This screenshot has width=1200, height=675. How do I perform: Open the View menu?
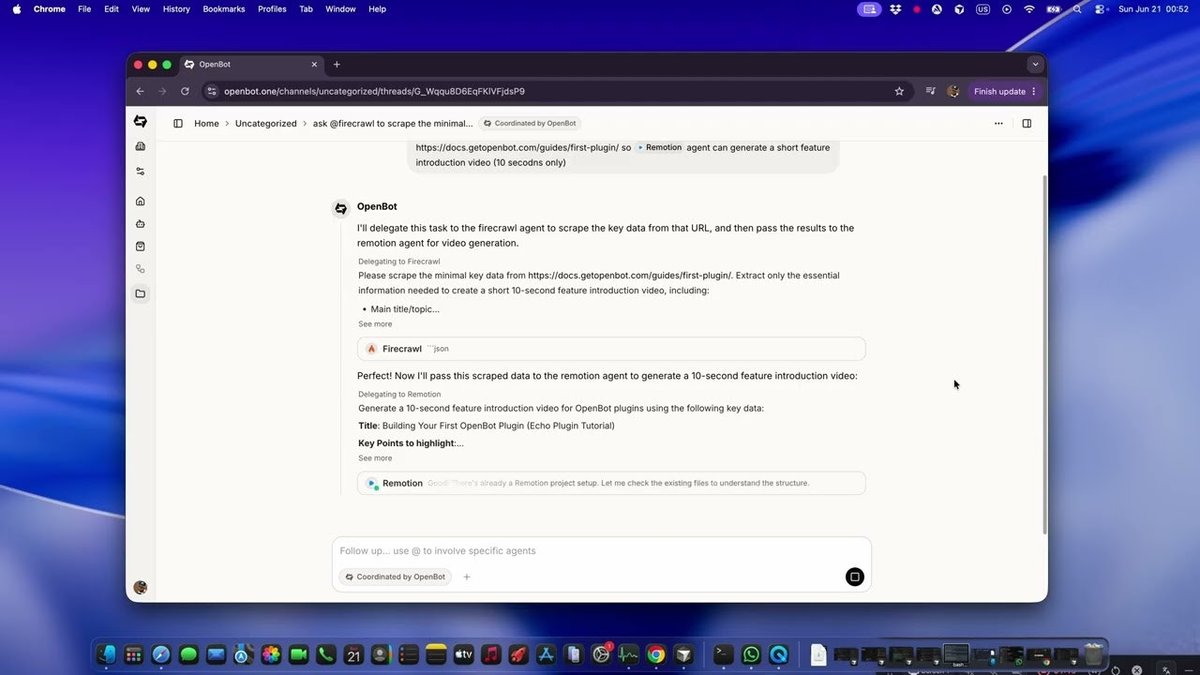(x=141, y=9)
